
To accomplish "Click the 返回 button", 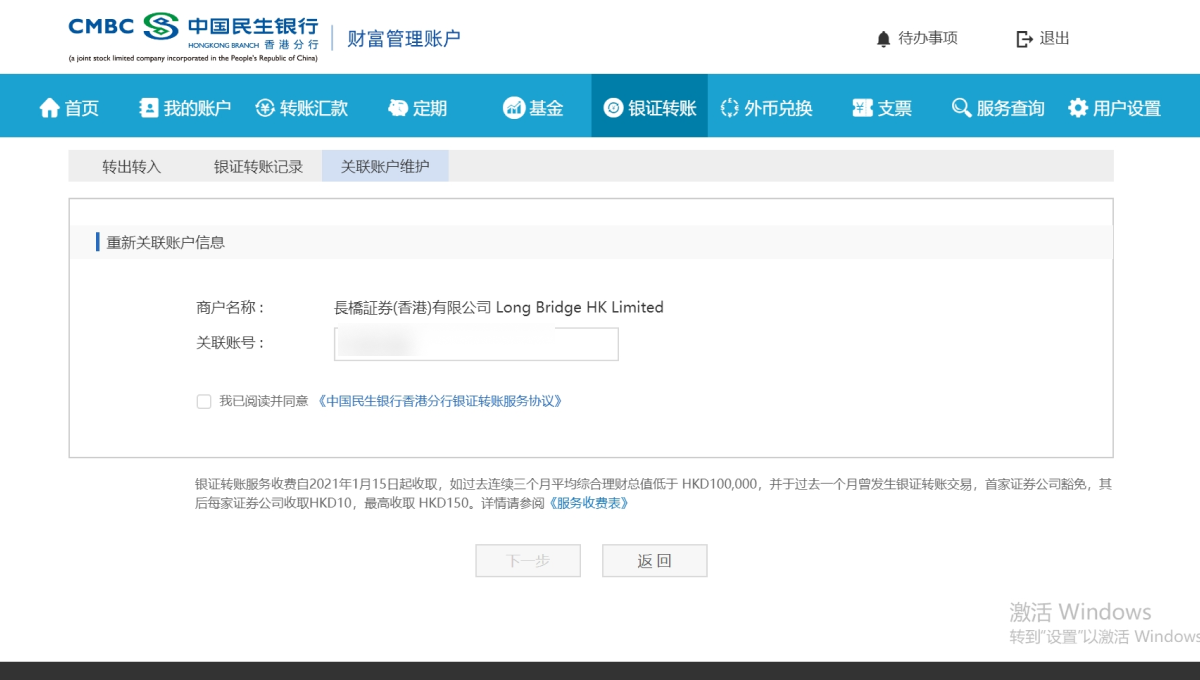I will click(655, 561).
